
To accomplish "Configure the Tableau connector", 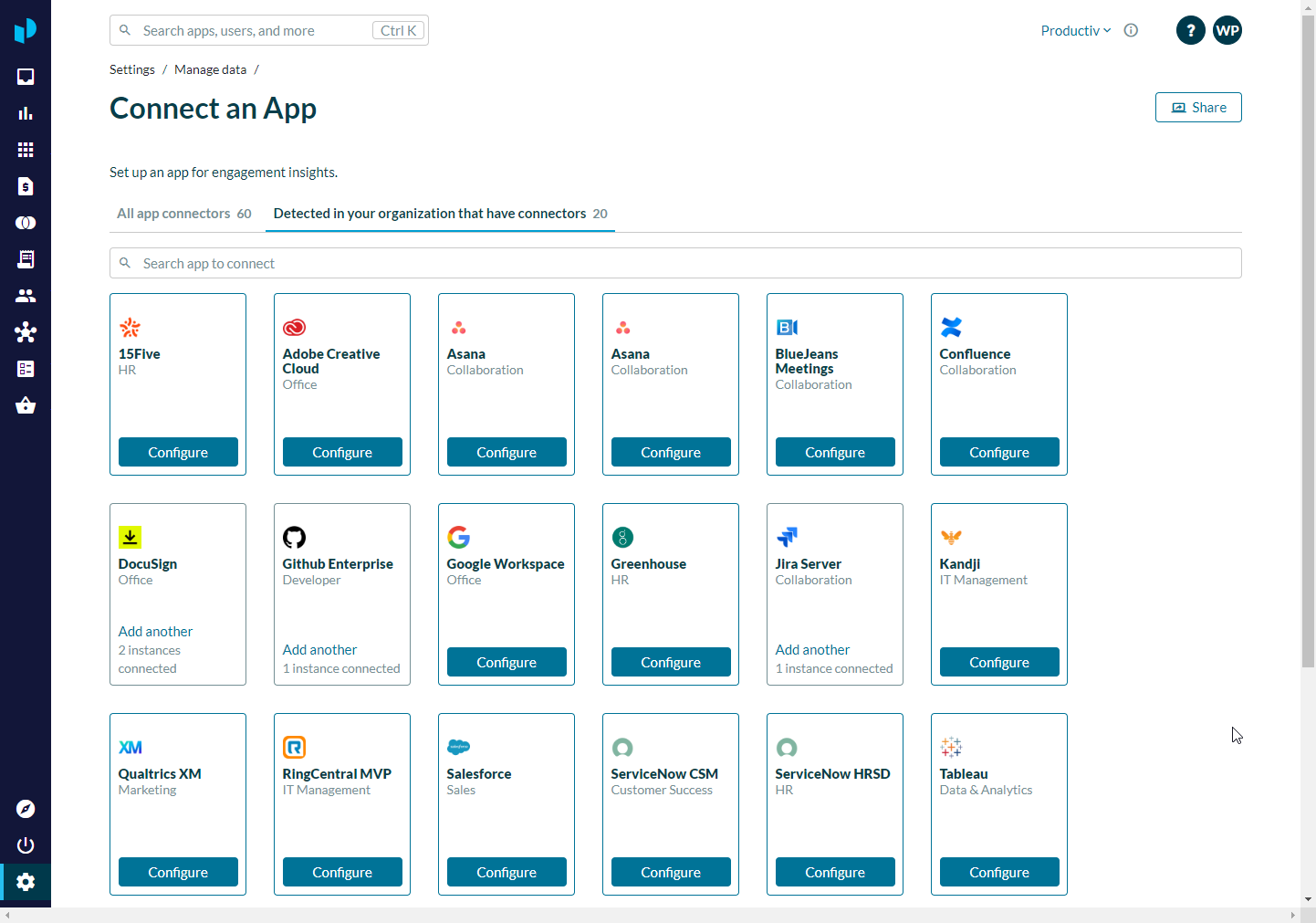I will 999,872.
